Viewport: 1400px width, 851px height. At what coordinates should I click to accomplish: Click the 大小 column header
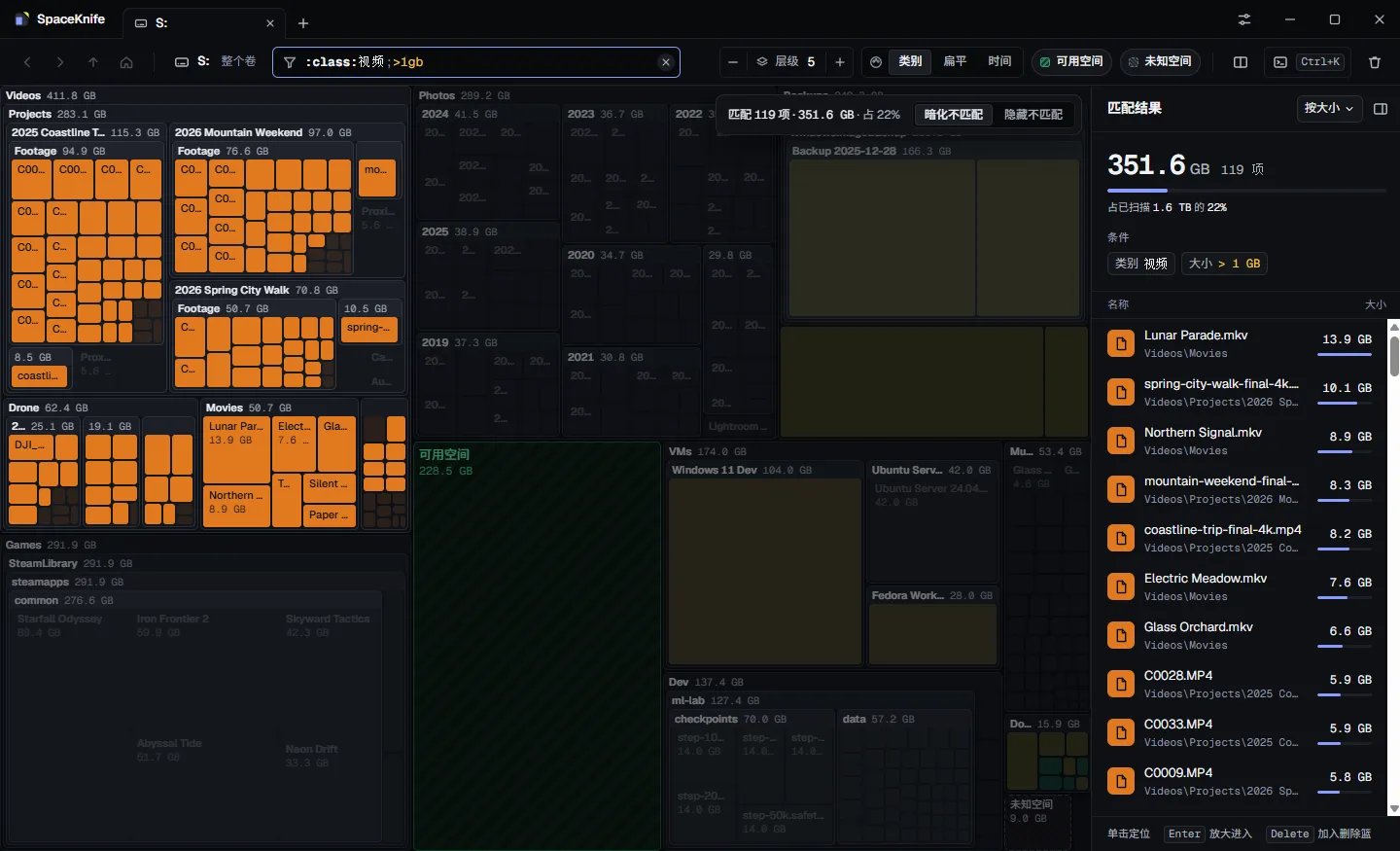1376,304
